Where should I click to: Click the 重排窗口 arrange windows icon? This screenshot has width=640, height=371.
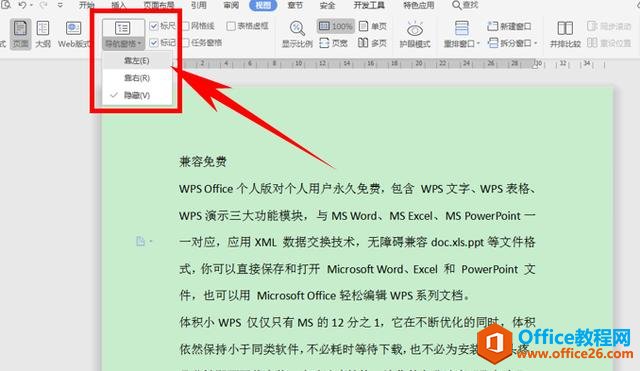click(461, 29)
